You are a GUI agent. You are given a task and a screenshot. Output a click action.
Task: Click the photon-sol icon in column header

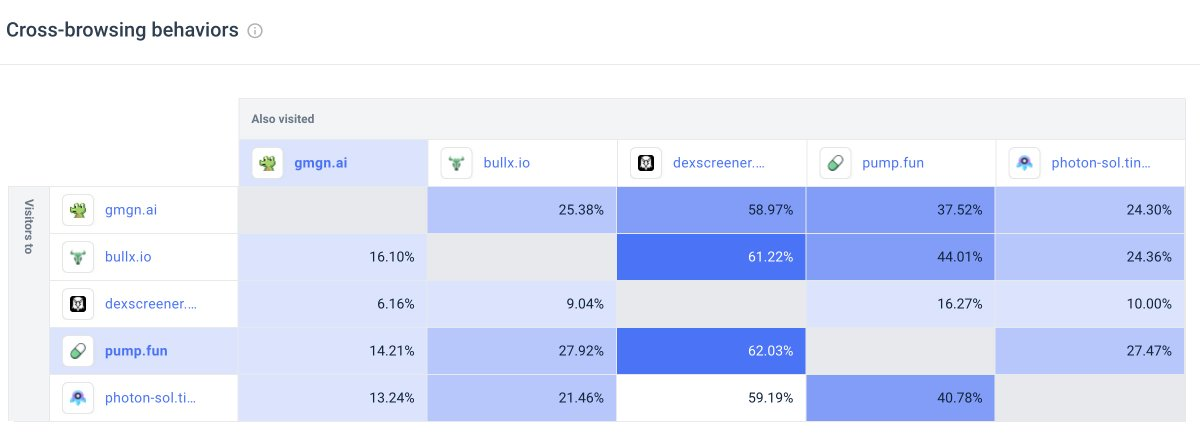click(1025, 162)
